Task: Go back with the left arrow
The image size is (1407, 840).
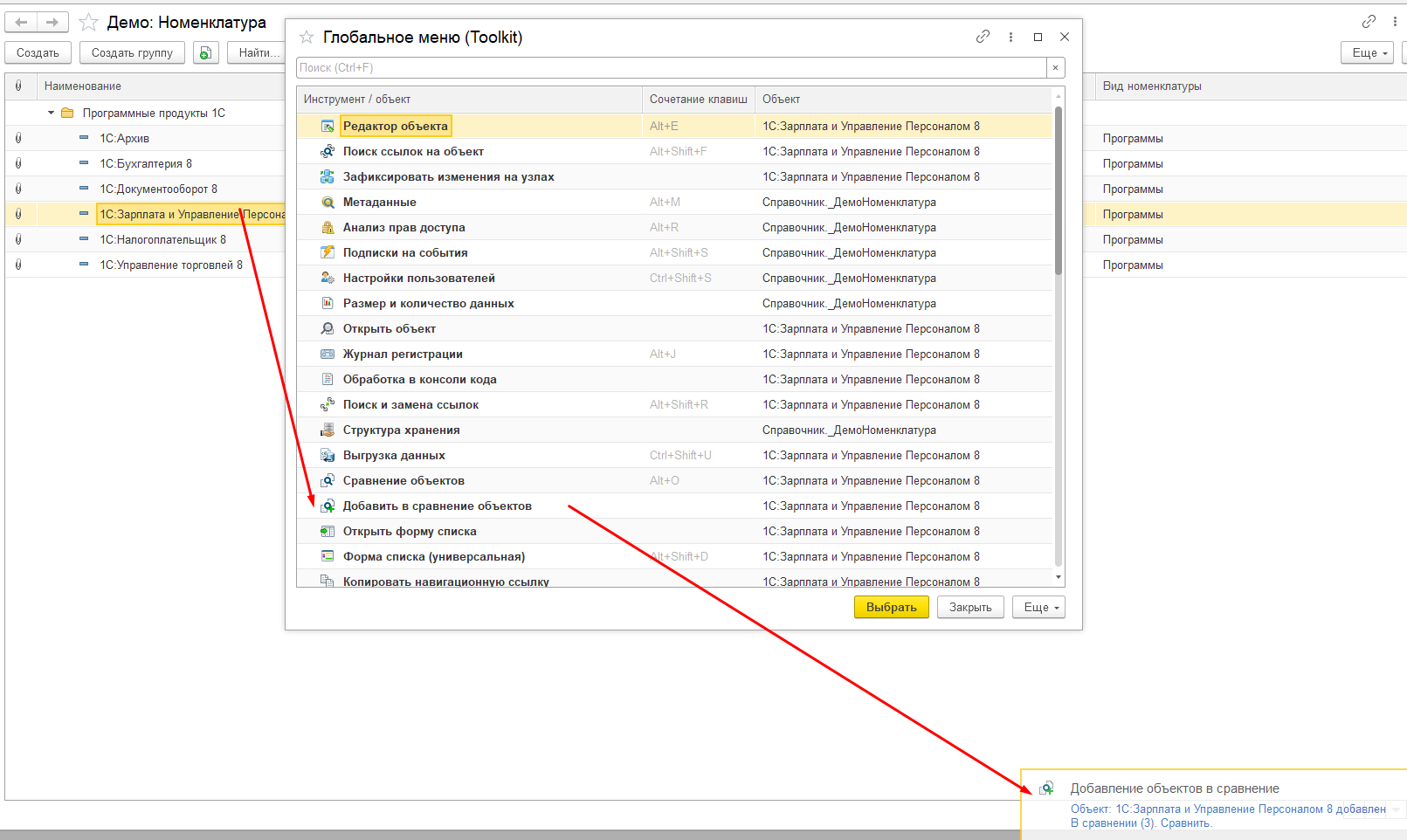Action: 22,23
